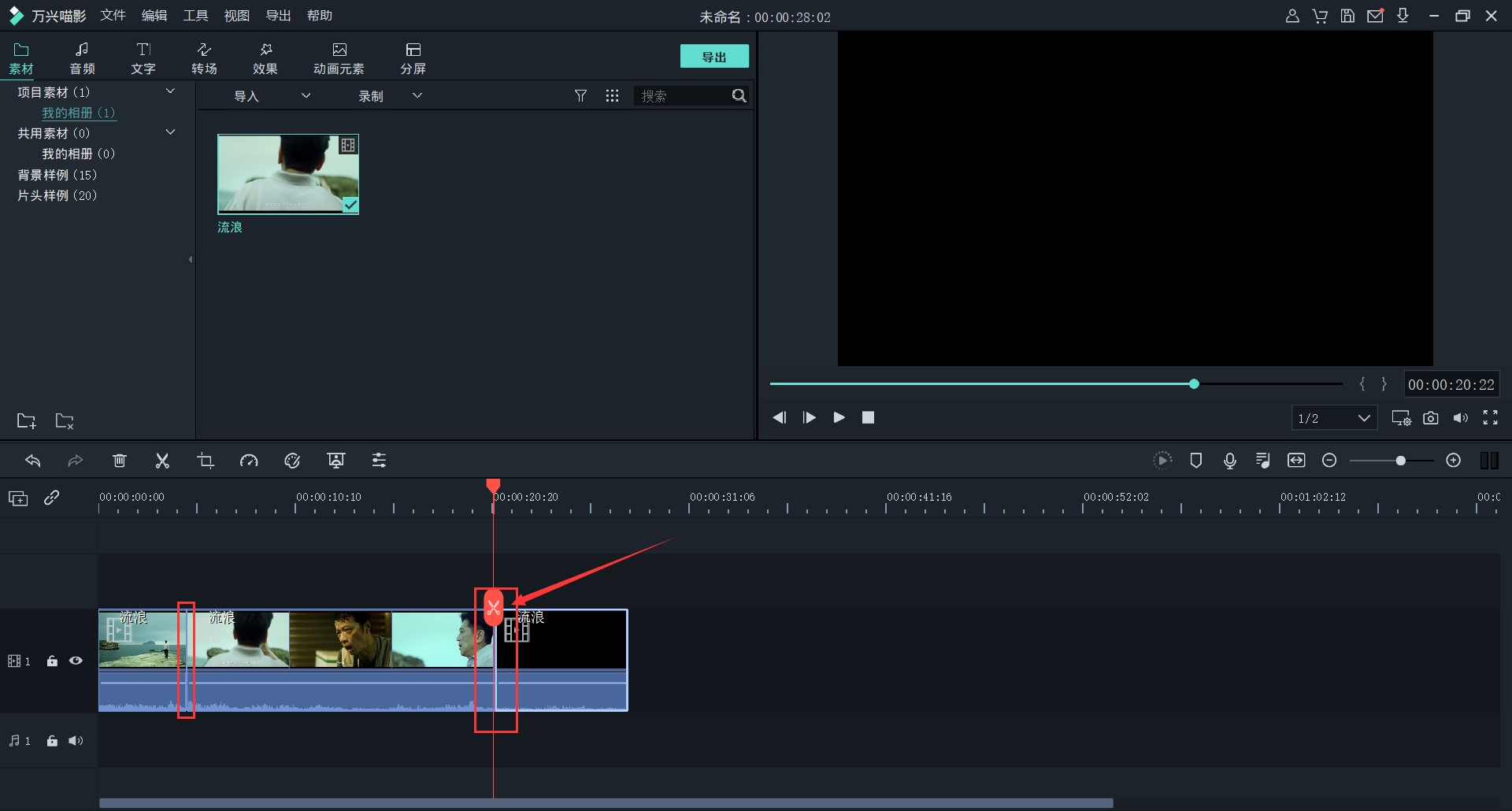Open the 导入 import dropdown
This screenshot has height=811, width=1512.
pyautogui.click(x=272, y=96)
